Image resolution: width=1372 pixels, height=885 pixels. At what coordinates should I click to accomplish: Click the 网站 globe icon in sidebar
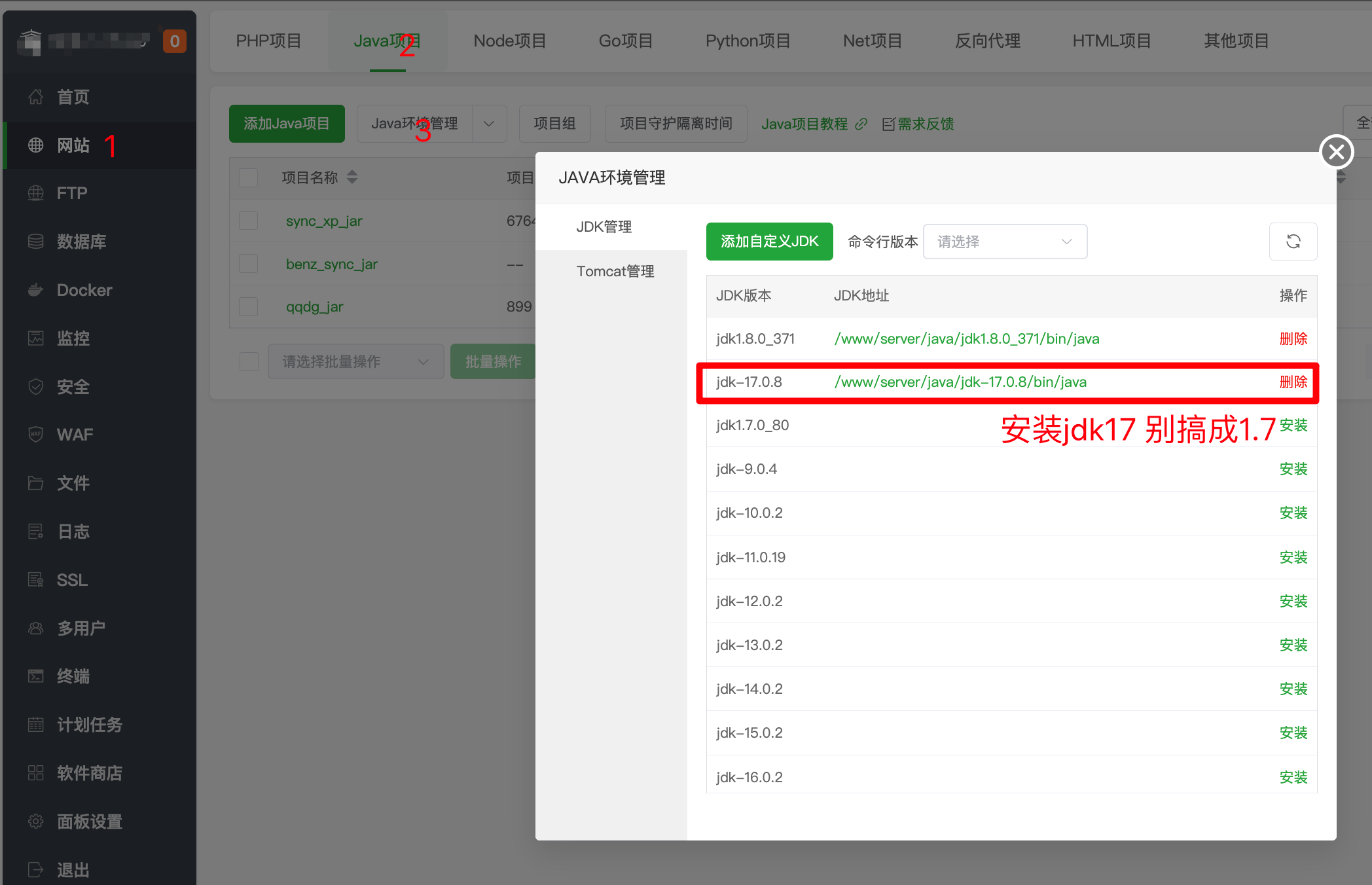pos(36,145)
